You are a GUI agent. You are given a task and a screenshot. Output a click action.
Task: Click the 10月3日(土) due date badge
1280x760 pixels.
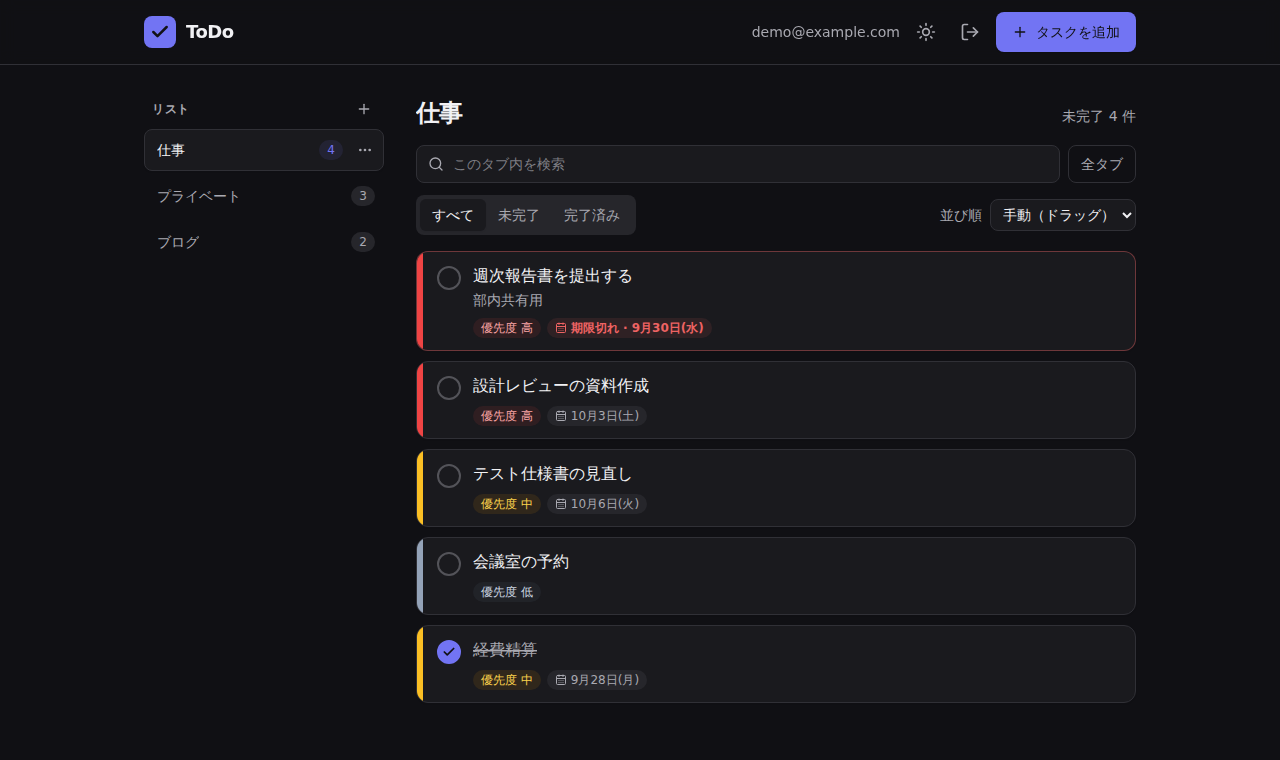click(597, 416)
